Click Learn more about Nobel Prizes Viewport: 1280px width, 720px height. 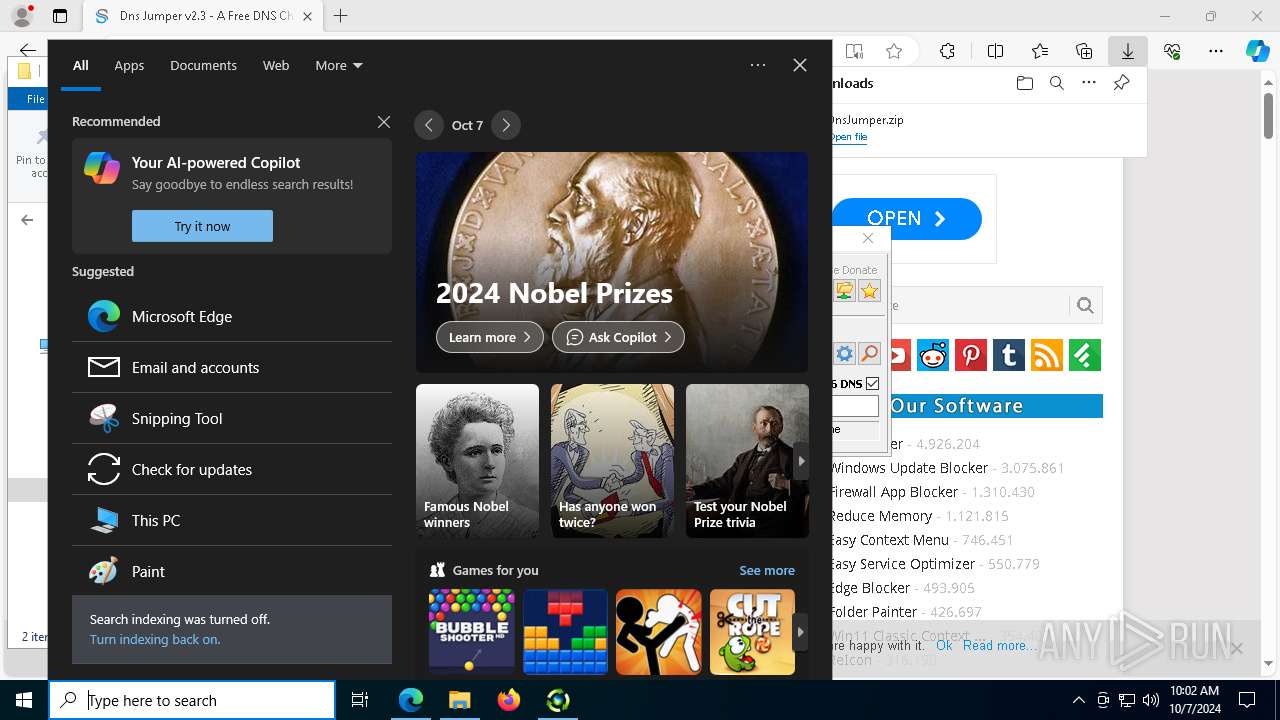(490, 337)
